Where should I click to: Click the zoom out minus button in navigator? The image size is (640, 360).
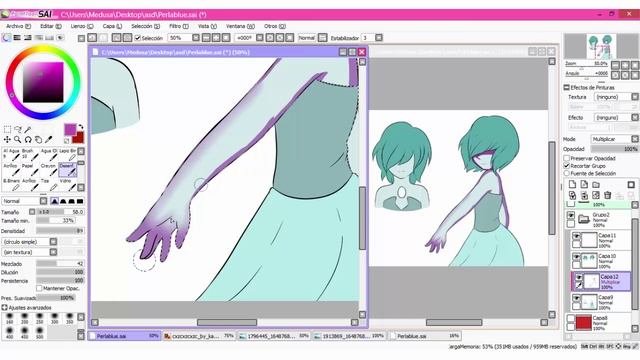pos(615,65)
